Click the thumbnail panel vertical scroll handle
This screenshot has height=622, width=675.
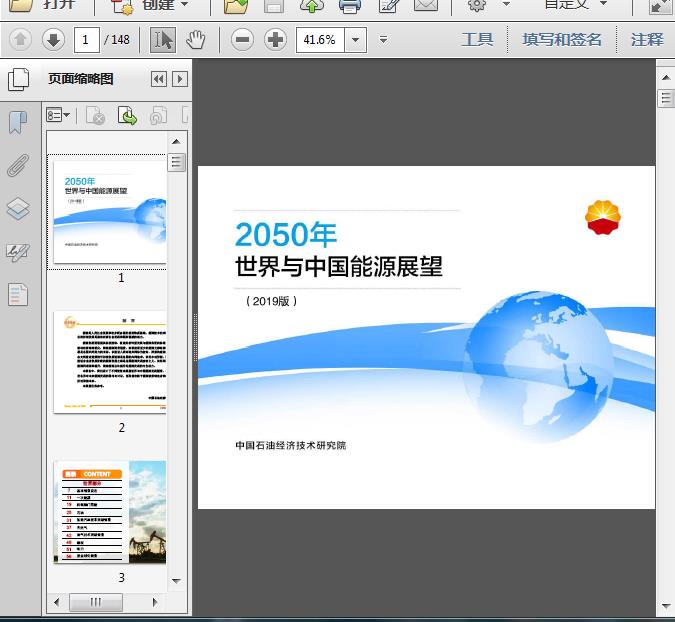coord(176,162)
